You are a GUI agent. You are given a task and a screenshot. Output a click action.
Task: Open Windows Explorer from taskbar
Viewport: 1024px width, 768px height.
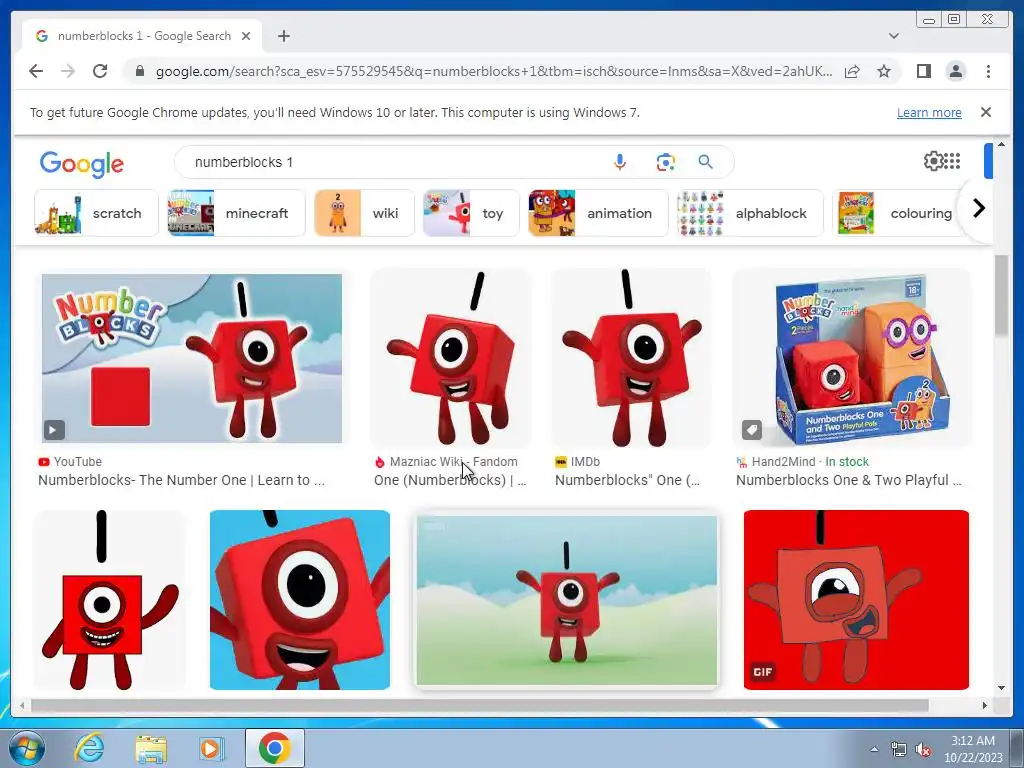(150, 748)
